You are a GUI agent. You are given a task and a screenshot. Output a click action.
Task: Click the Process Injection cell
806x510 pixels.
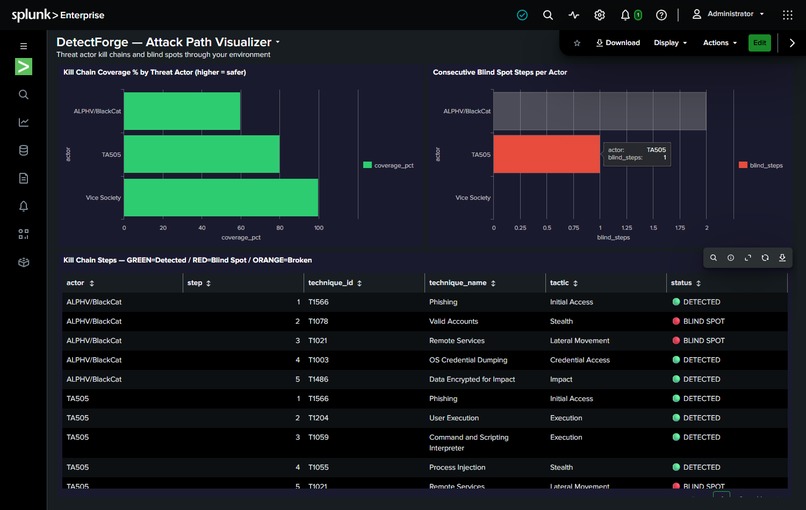tap(457, 467)
